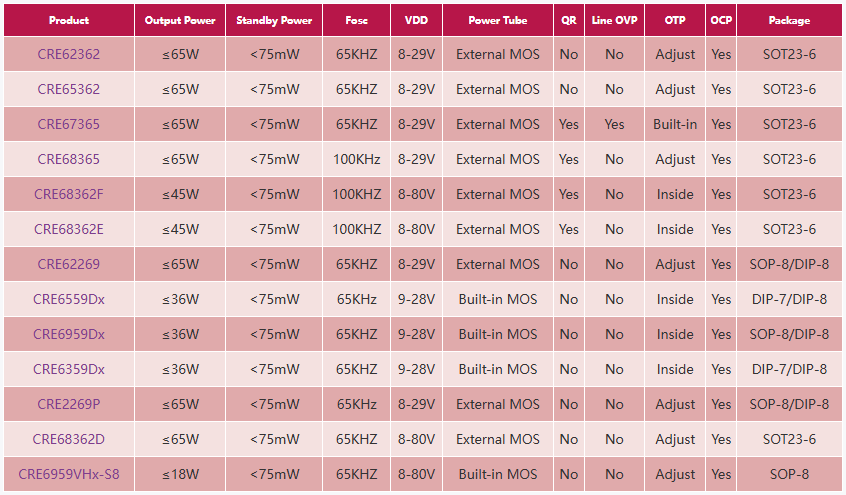Open the CRE68365 product page
Screen dimensions: 846x495
[69, 159]
